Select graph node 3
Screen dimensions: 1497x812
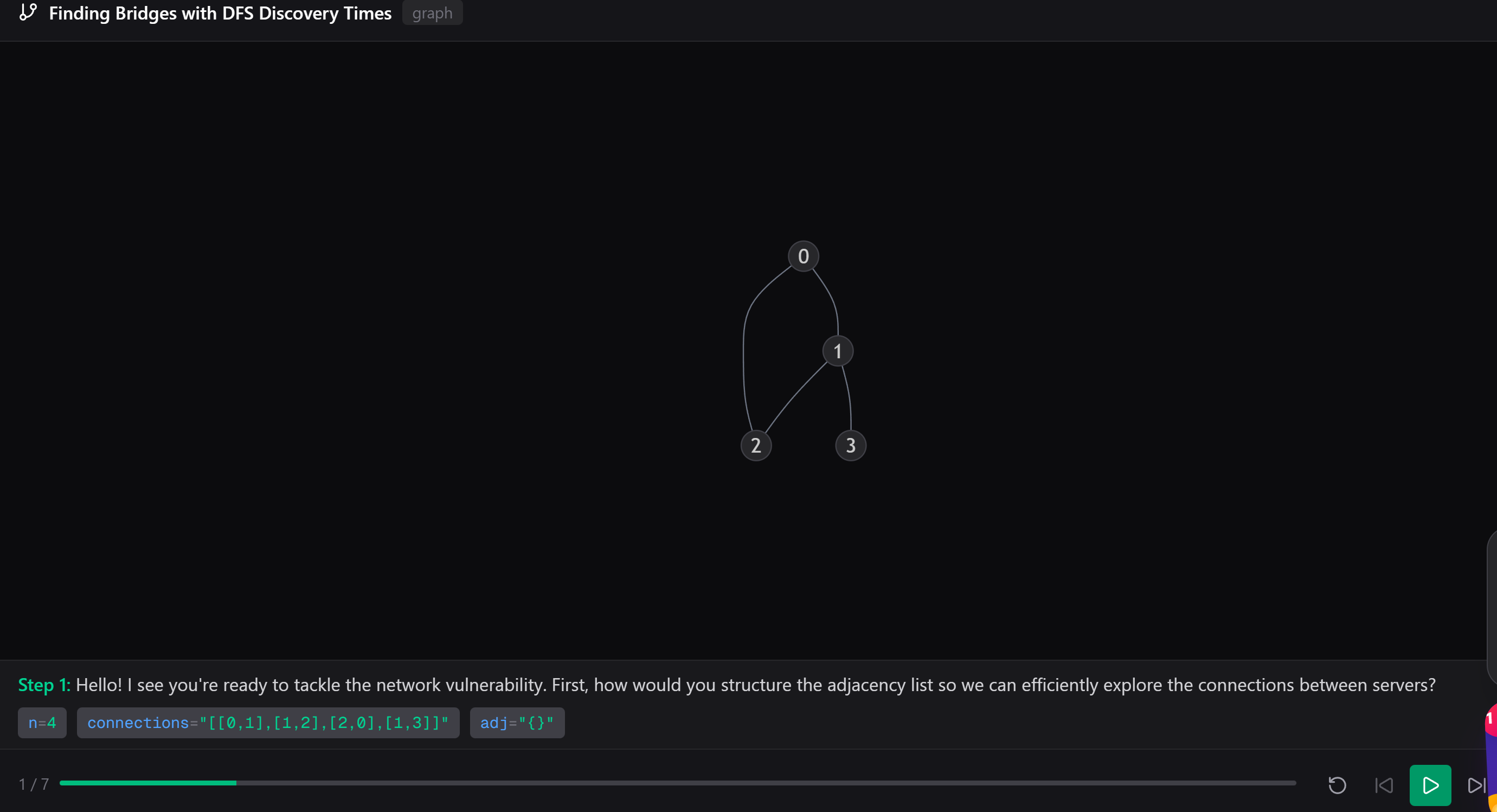850,446
